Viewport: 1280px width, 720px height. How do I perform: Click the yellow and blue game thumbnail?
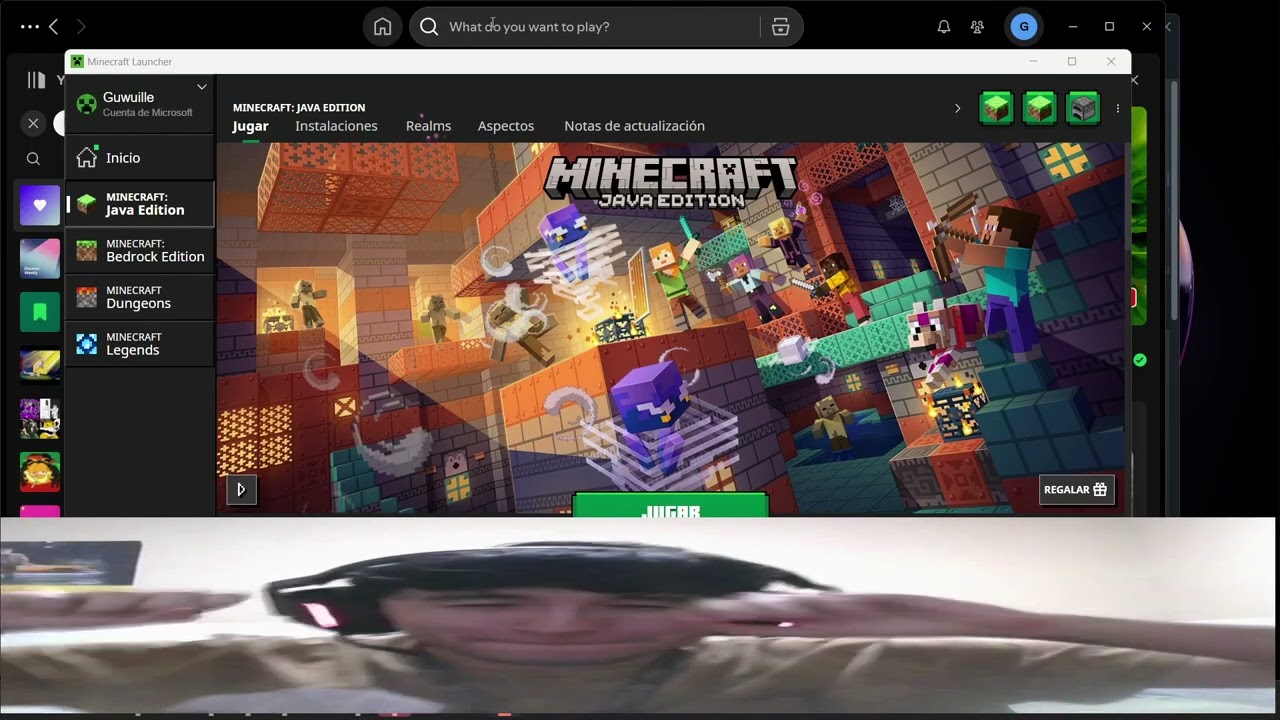tap(40, 365)
